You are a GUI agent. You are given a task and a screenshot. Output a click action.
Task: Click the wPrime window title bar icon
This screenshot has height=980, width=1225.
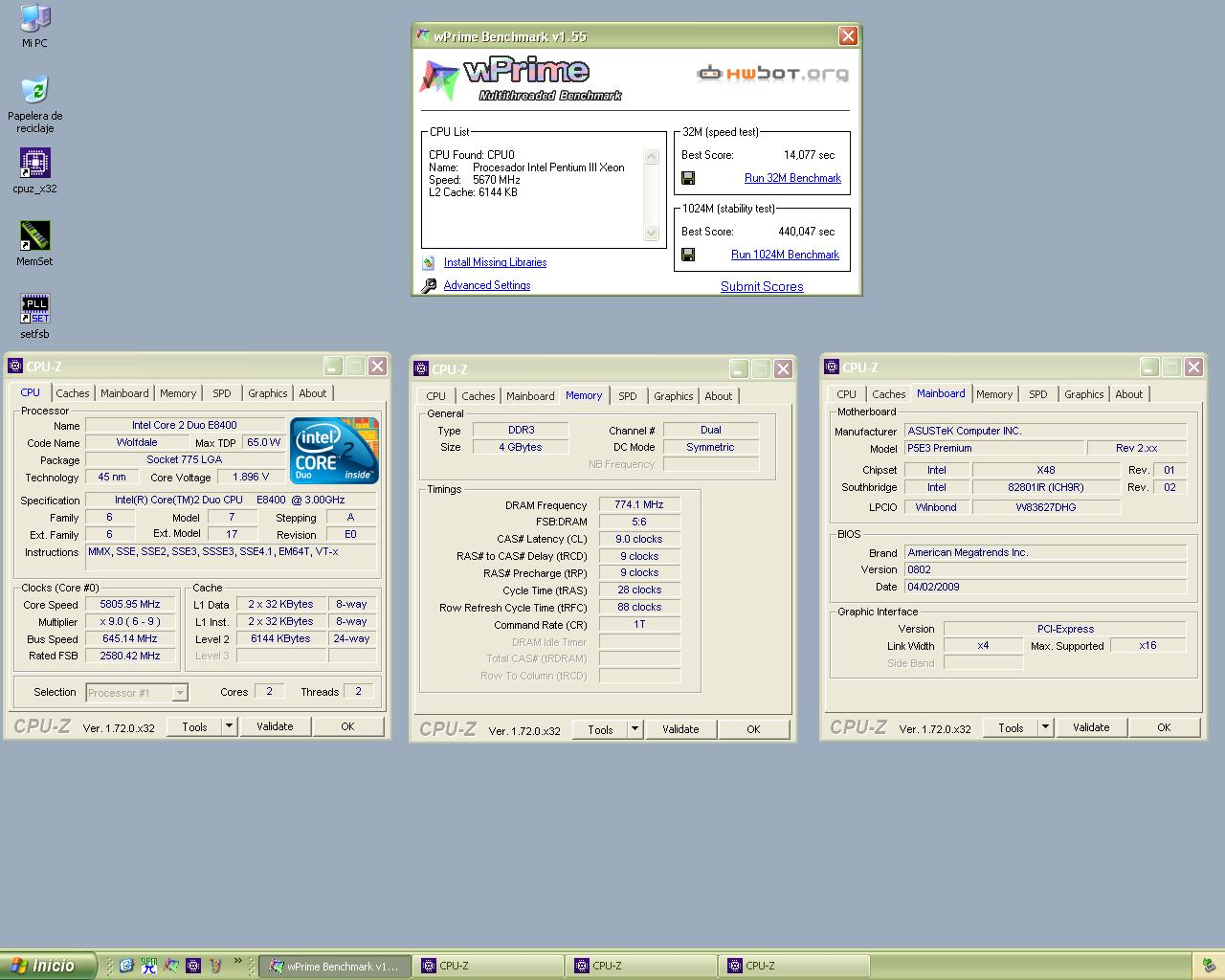[423, 36]
